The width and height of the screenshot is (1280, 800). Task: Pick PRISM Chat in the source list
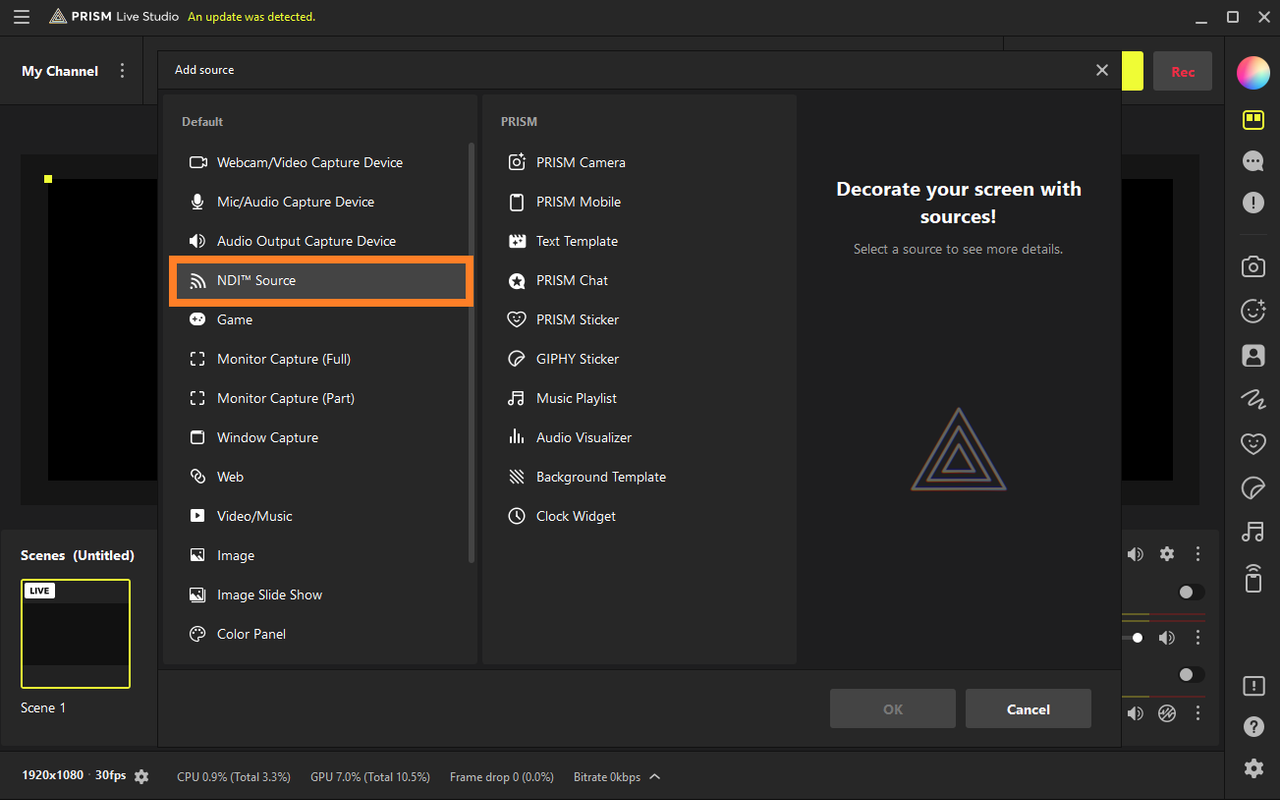pos(640,280)
